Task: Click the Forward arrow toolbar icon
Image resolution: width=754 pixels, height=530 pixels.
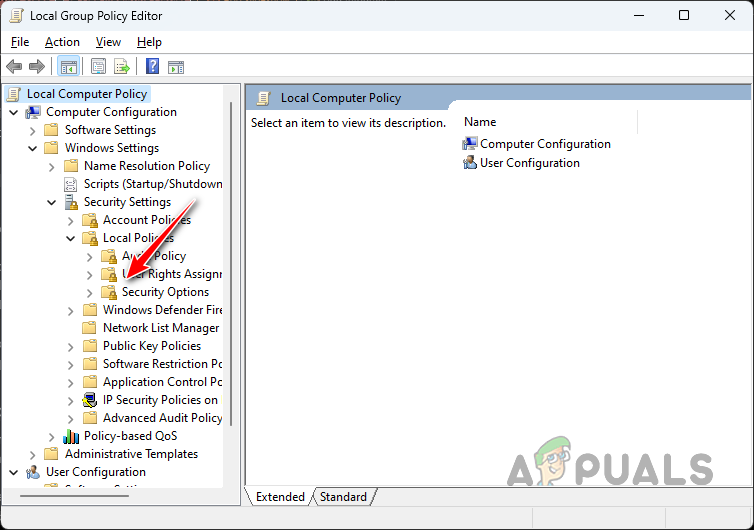Action: click(37, 66)
